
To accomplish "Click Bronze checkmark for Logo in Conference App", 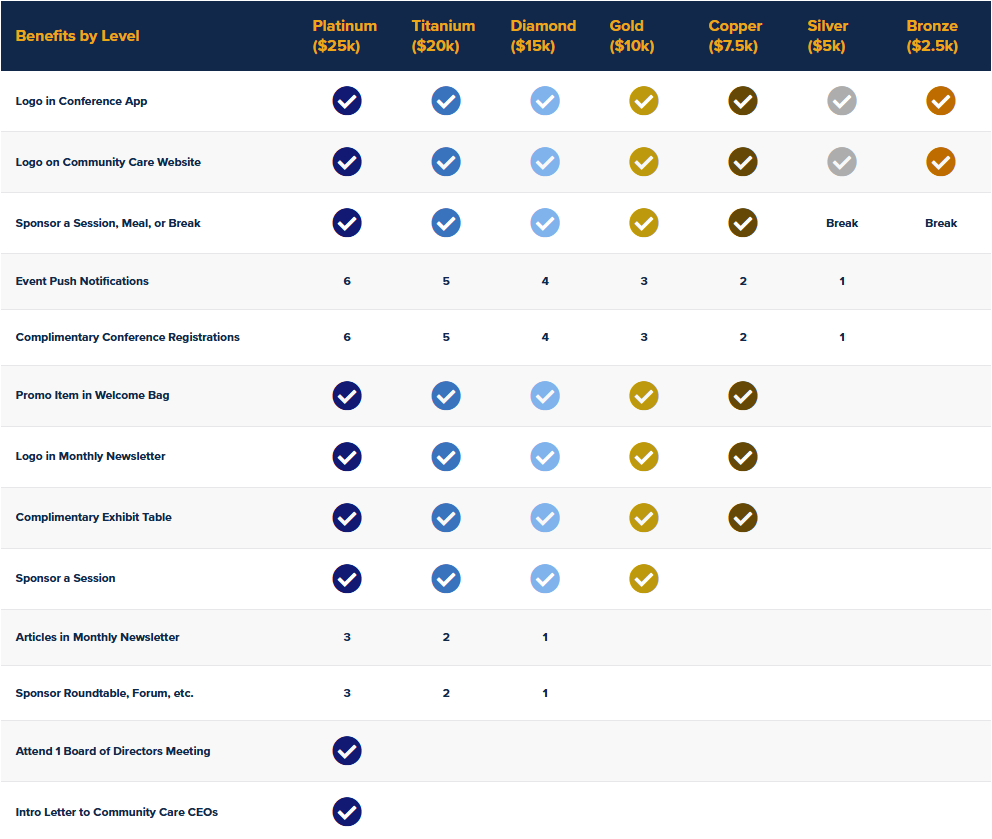I will [941, 101].
